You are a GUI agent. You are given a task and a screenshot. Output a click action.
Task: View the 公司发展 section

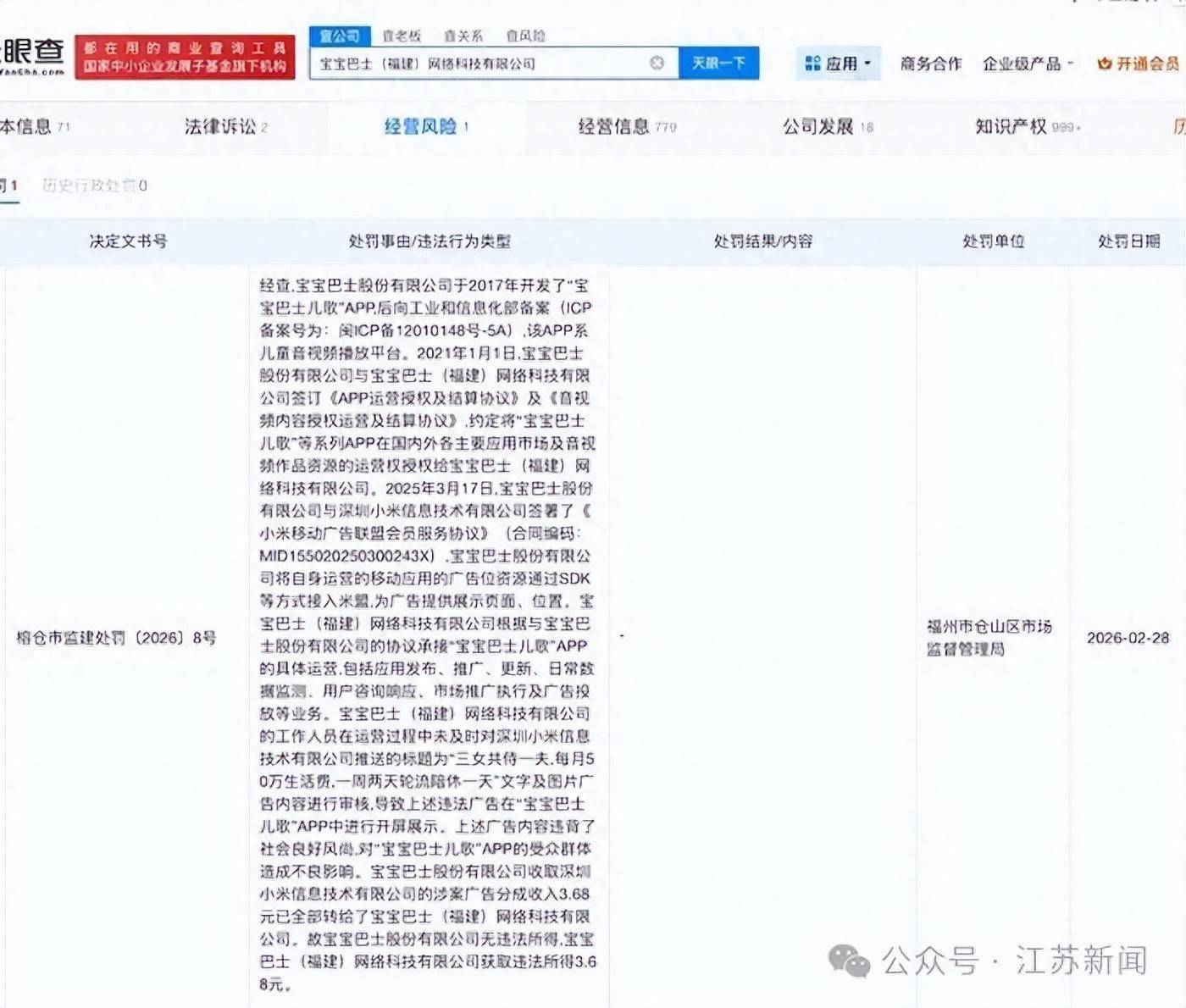[x=819, y=126]
